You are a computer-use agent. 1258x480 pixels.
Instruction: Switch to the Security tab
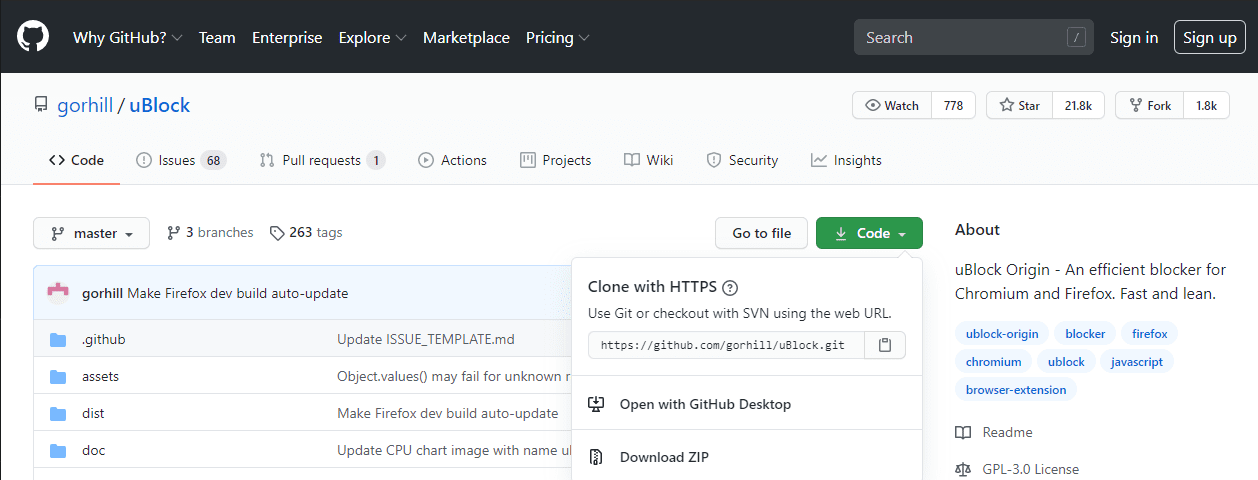click(x=742, y=160)
